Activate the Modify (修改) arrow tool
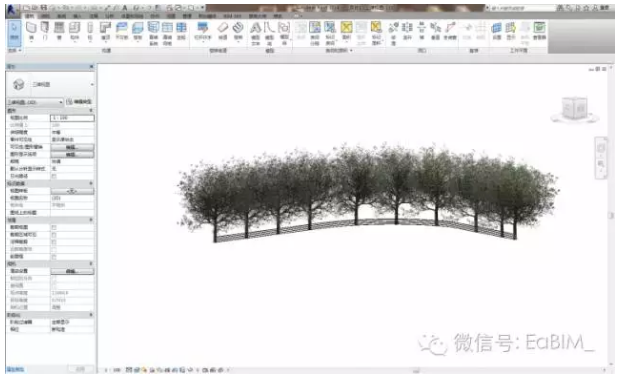The image size is (621, 378). [14, 32]
